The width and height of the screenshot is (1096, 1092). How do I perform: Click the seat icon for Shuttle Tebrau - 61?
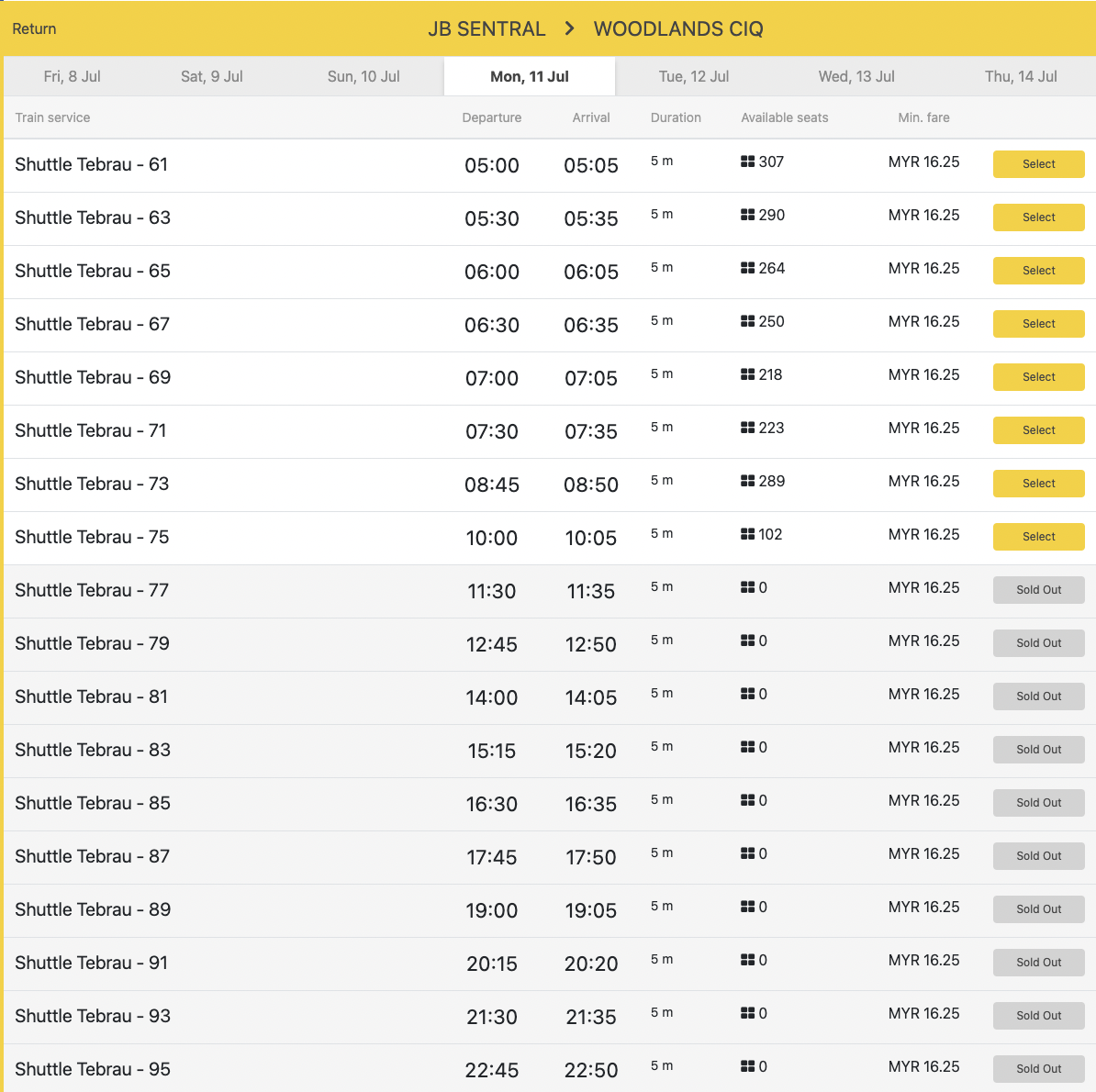(x=747, y=162)
